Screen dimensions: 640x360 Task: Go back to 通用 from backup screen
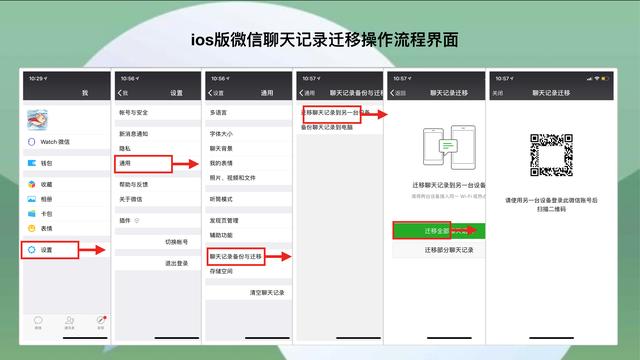(307, 93)
